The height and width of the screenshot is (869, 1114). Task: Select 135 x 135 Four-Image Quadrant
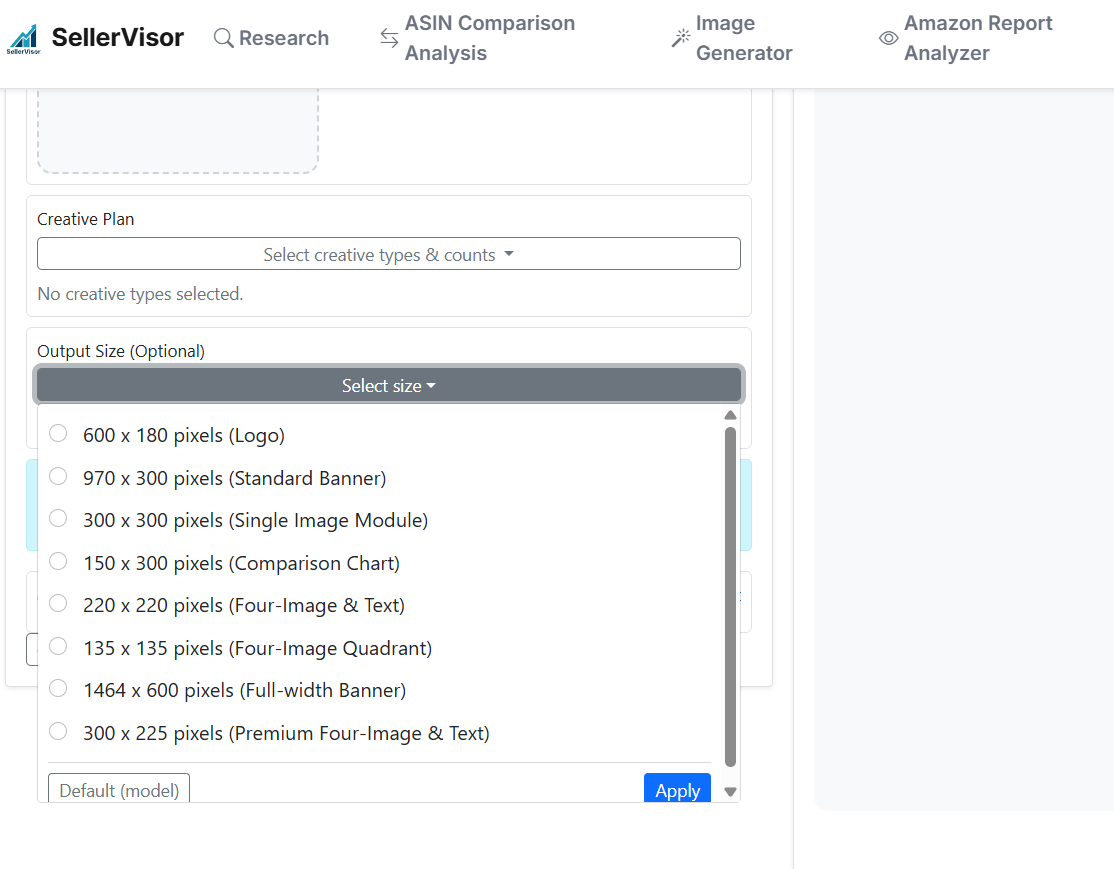point(58,646)
